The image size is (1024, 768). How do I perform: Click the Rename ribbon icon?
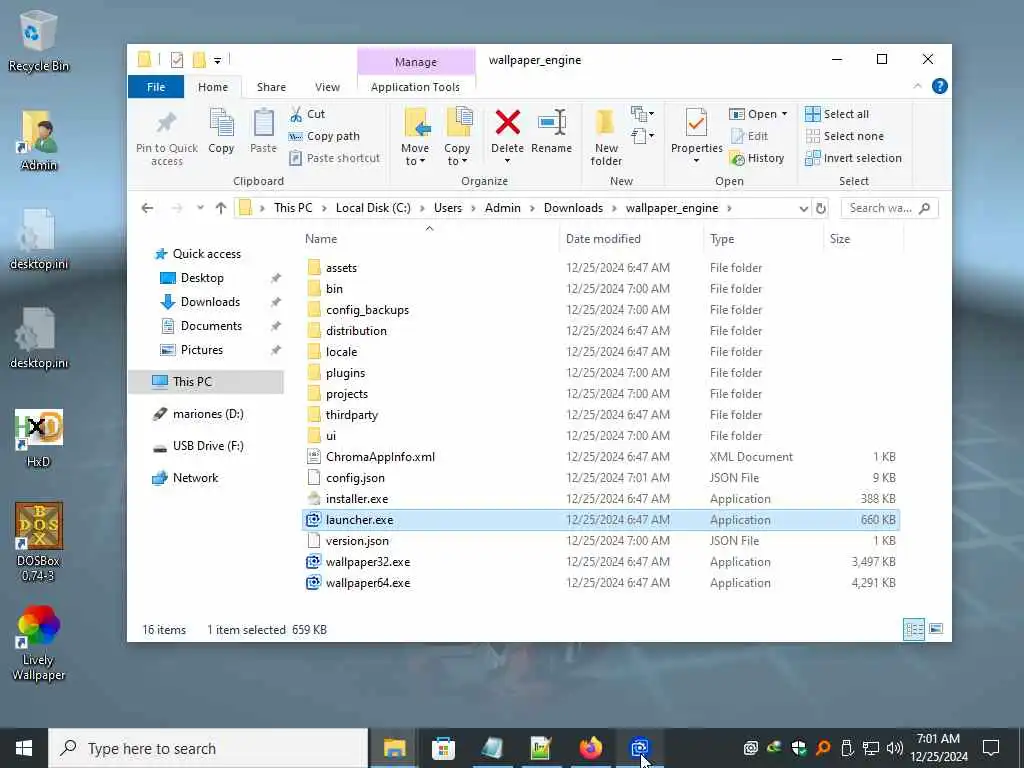click(552, 122)
